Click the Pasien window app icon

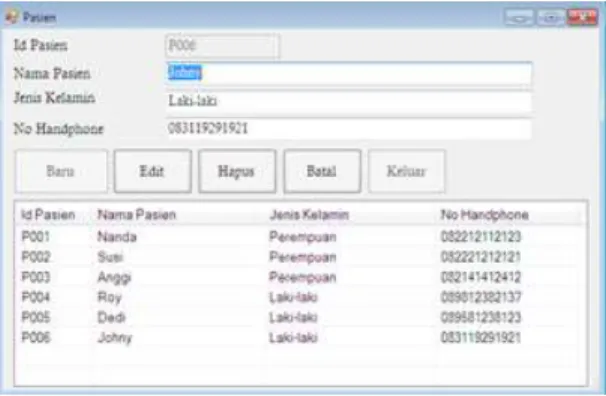pyautogui.click(x=11, y=17)
